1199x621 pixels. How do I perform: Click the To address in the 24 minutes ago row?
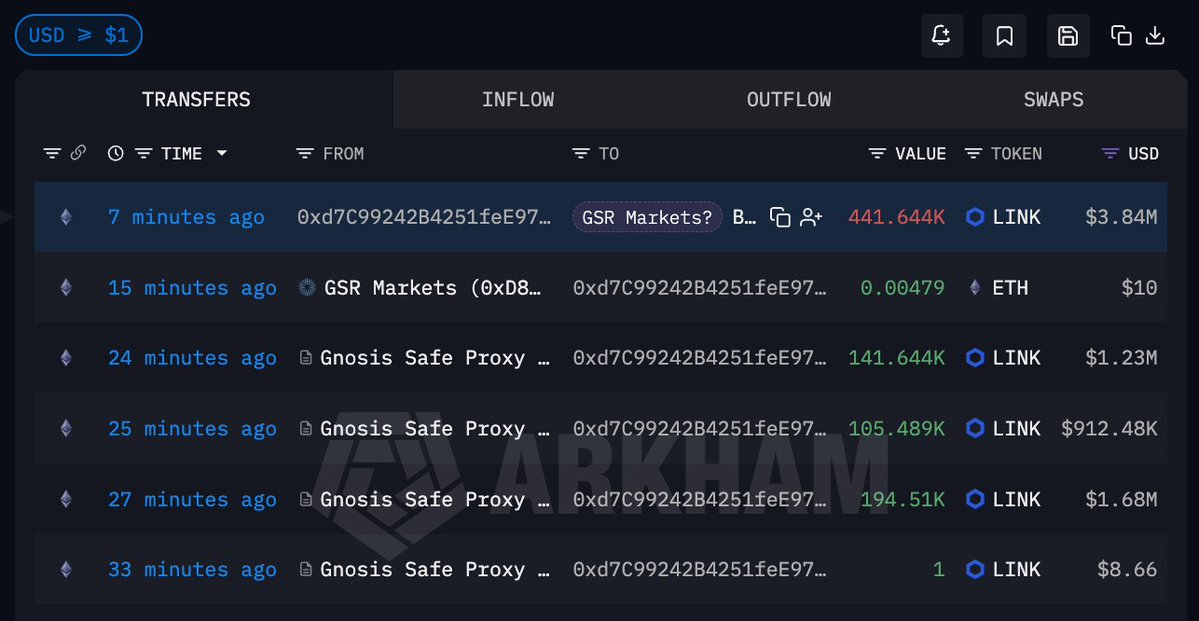pyautogui.click(x=700, y=358)
